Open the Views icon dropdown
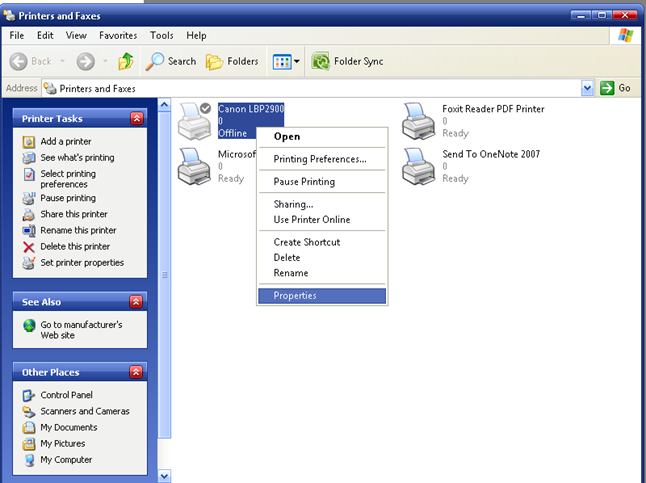The width and height of the screenshot is (646, 483). click(x=286, y=62)
